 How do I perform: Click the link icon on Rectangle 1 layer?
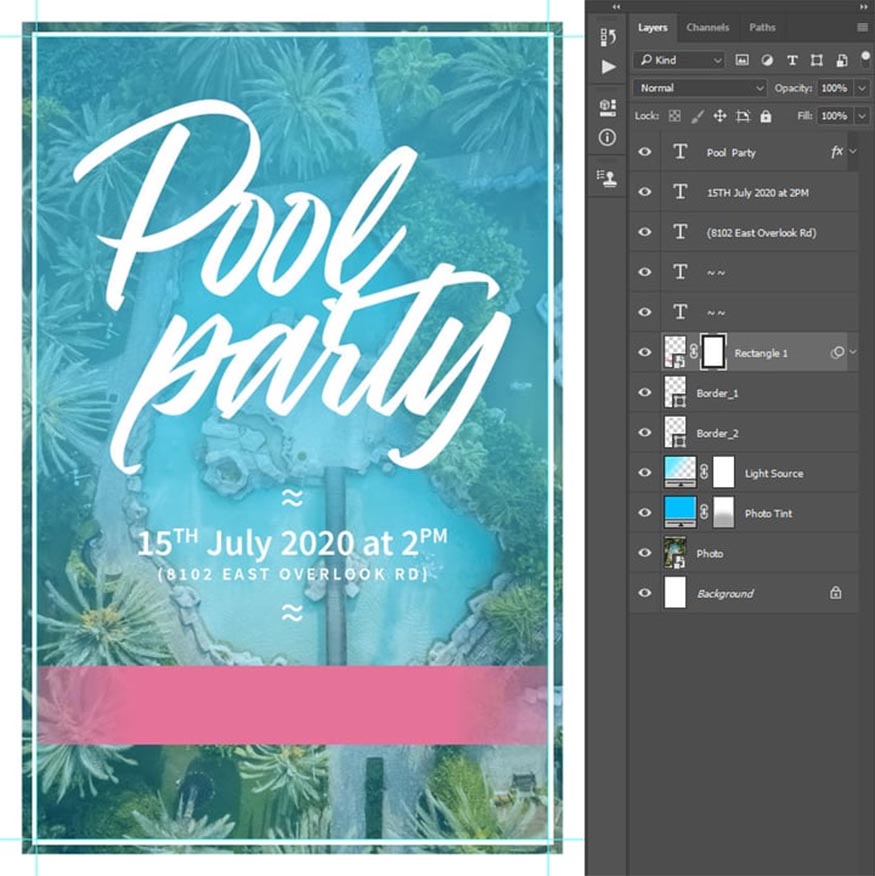coord(693,352)
